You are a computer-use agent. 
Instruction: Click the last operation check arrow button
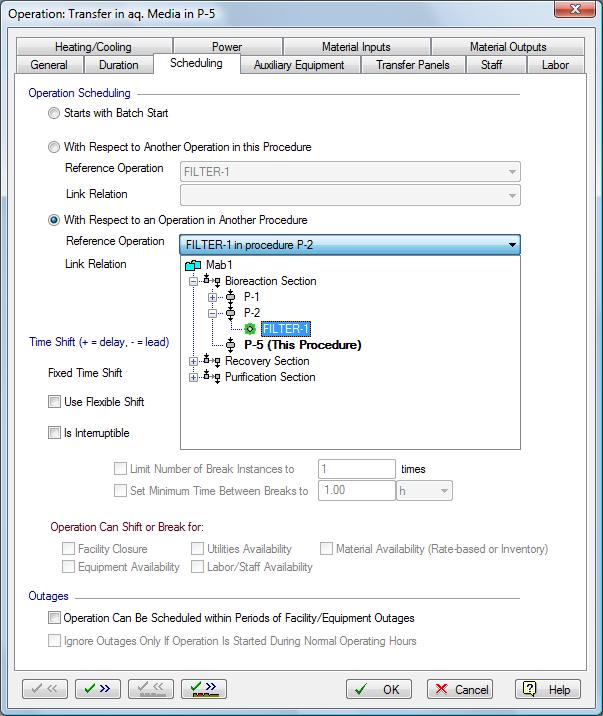(204, 689)
